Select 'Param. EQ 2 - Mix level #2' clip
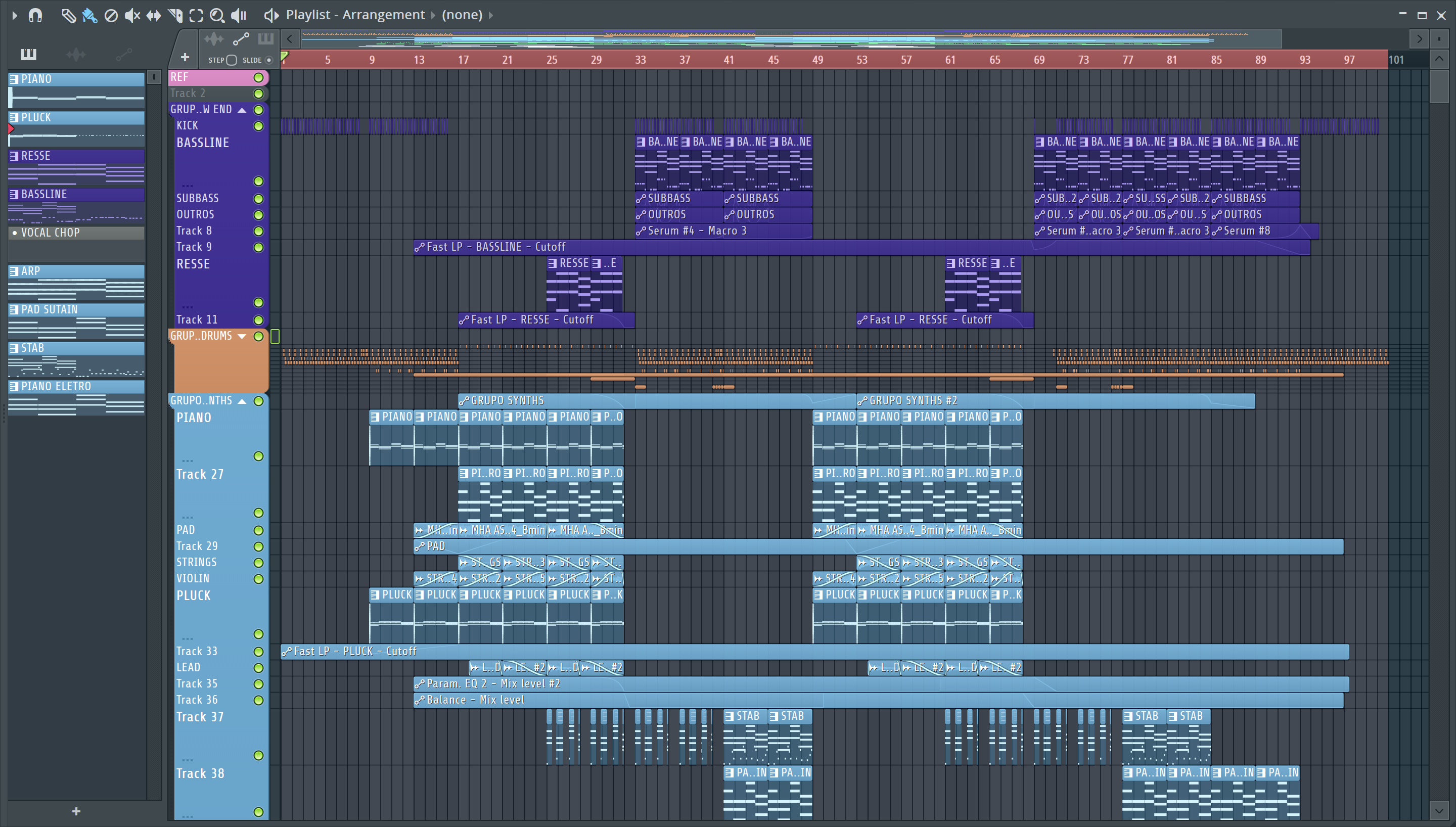This screenshot has width=1456, height=827. pyautogui.click(x=881, y=684)
